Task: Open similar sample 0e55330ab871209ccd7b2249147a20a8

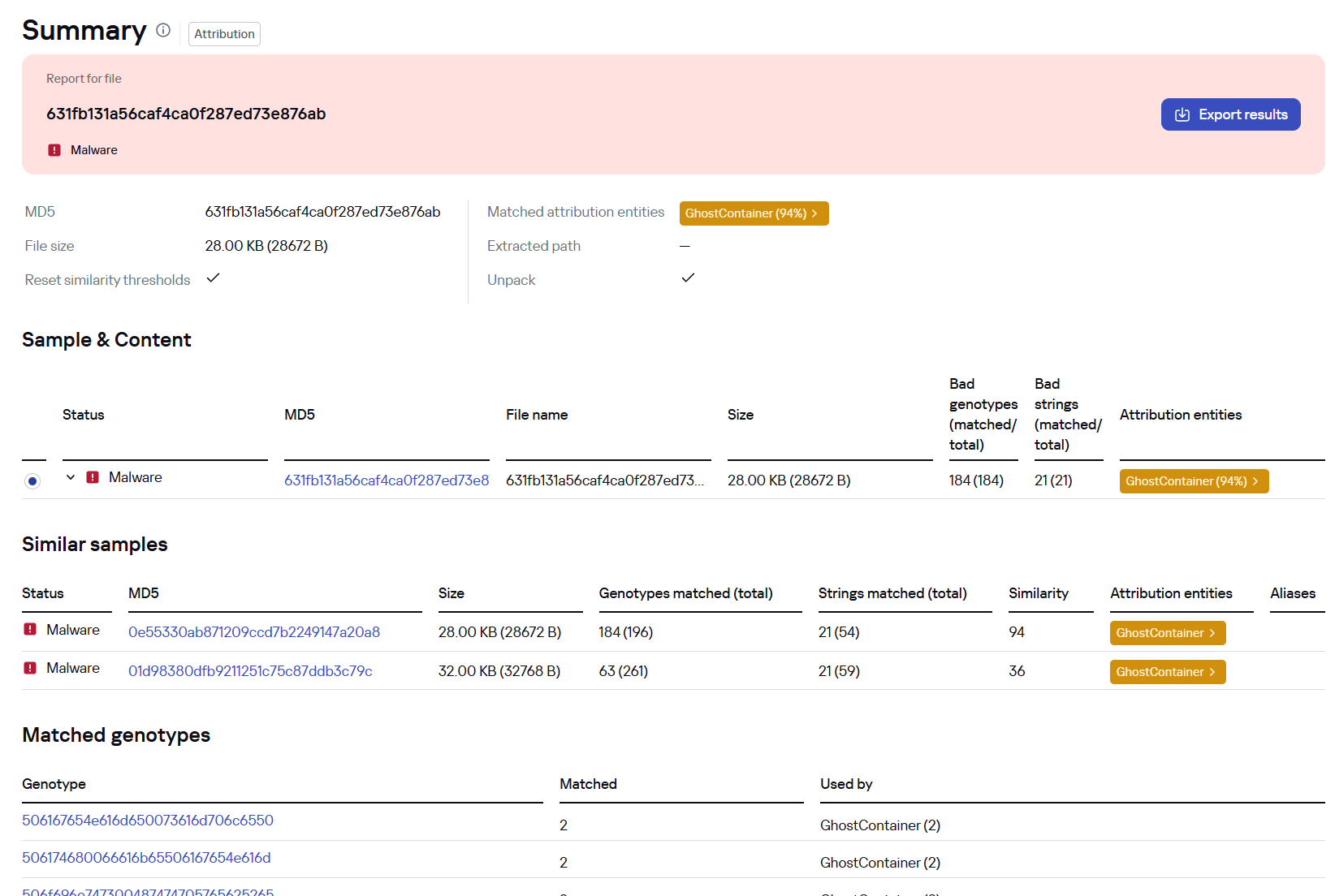Action: click(x=254, y=632)
